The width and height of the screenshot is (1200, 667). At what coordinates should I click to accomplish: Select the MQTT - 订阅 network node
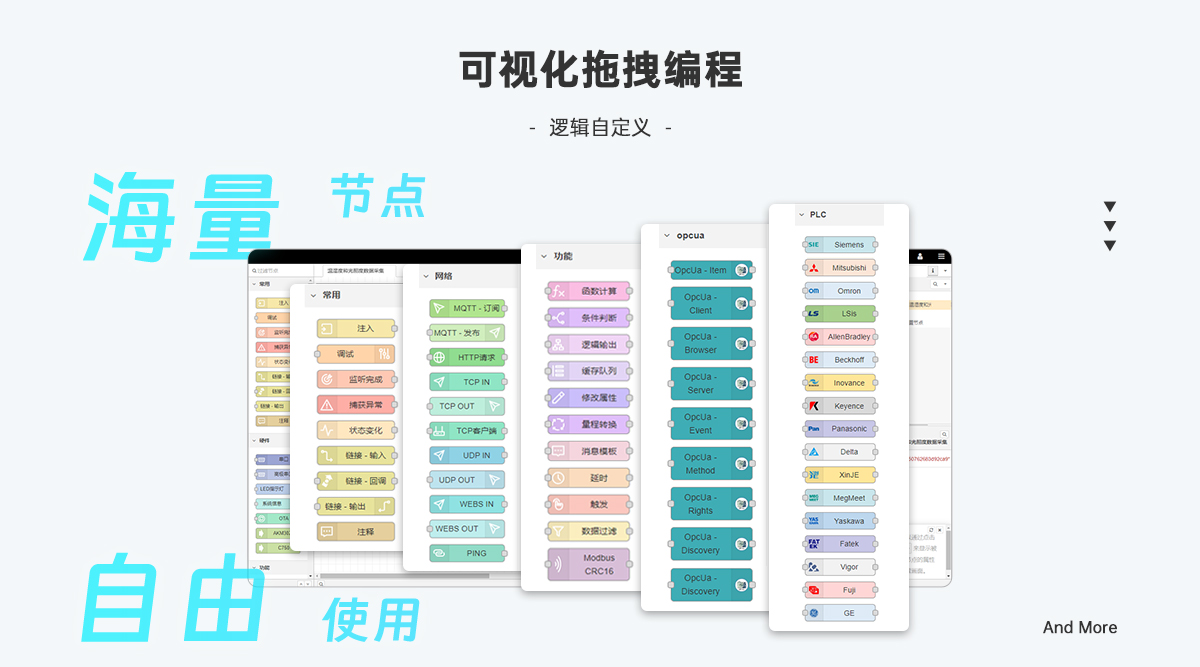(x=467, y=306)
